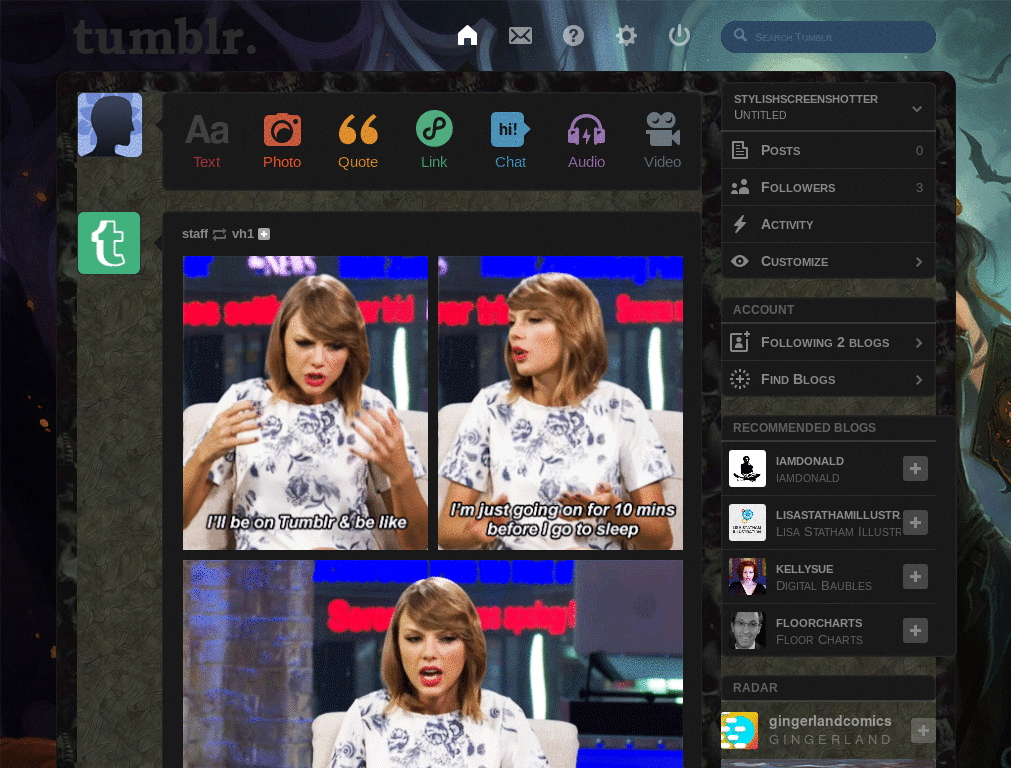
Task: Click the reblog arrows icon between staff and vh1
Action: (x=219, y=234)
